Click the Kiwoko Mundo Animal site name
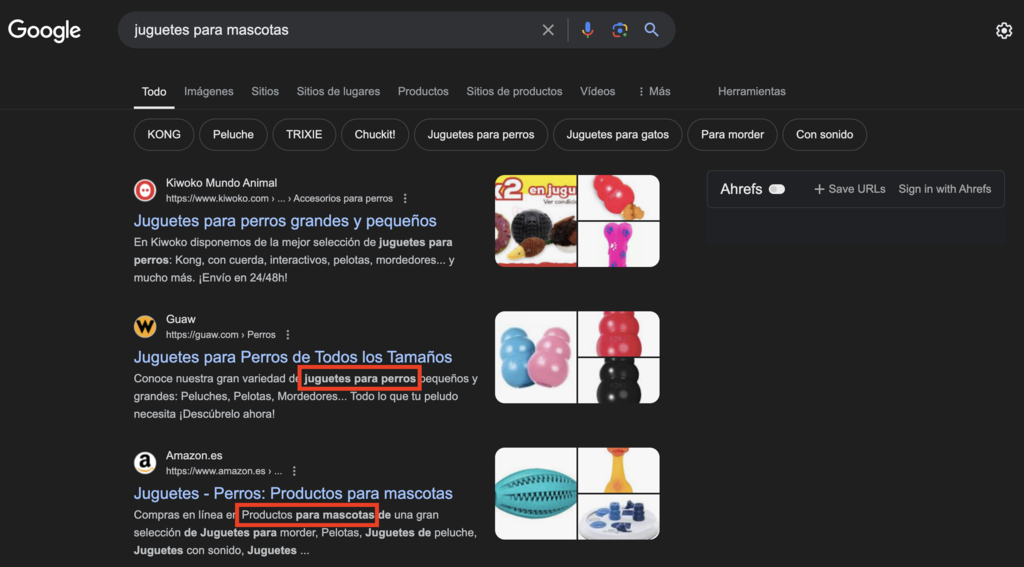Screen dimensions: 1024x567 [221, 183]
